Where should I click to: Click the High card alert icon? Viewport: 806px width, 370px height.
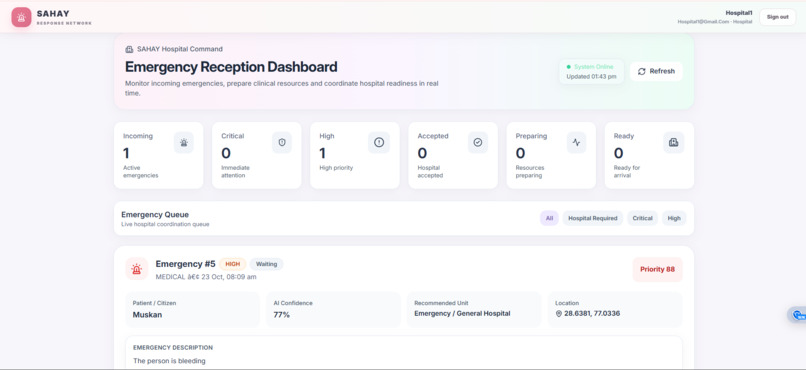pos(379,143)
